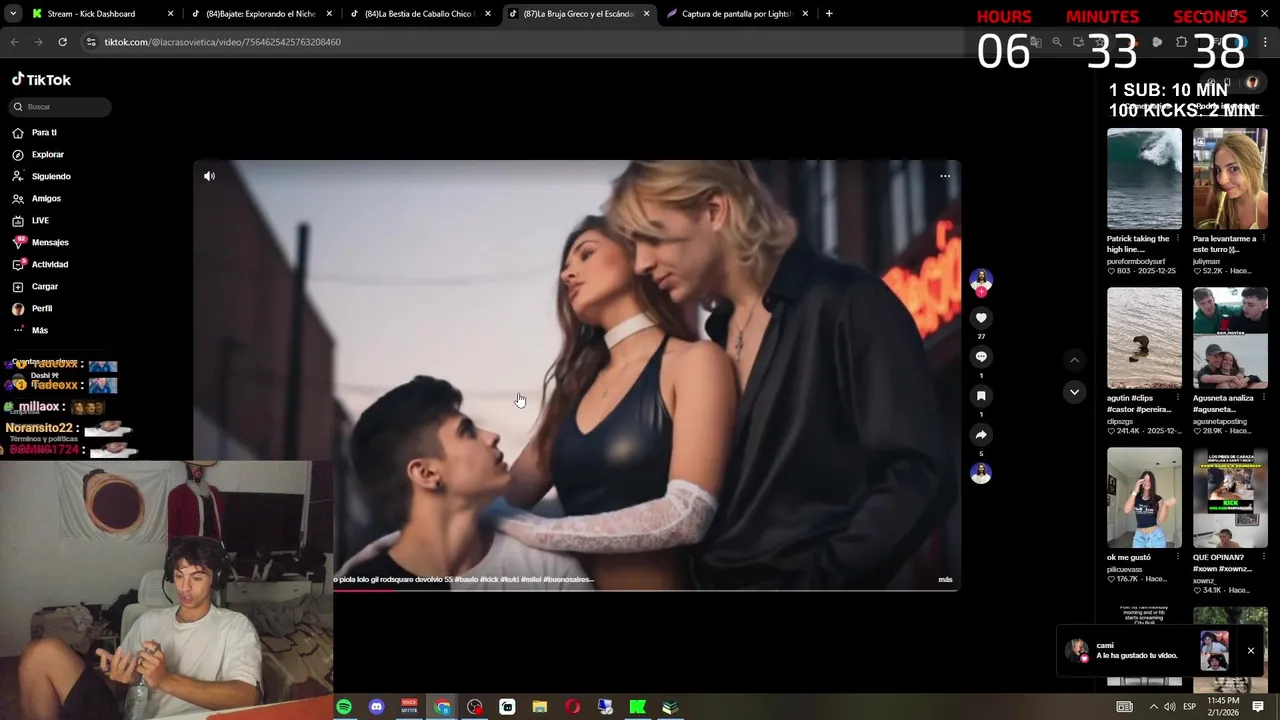Image resolution: width=1280 pixels, height=720 pixels.
Task: Switch to 'La Bestia de Caballo Chico' tab
Action: [x=420, y=14]
